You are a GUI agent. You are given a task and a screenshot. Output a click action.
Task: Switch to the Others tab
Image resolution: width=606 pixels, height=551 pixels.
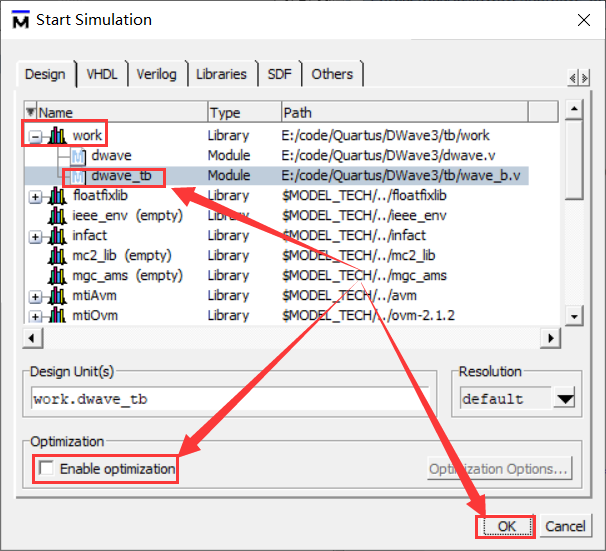pyautogui.click(x=332, y=74)
